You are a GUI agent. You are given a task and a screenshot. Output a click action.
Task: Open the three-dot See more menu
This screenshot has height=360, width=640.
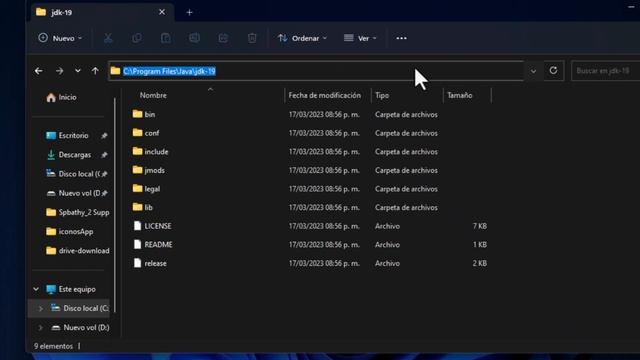401,38
